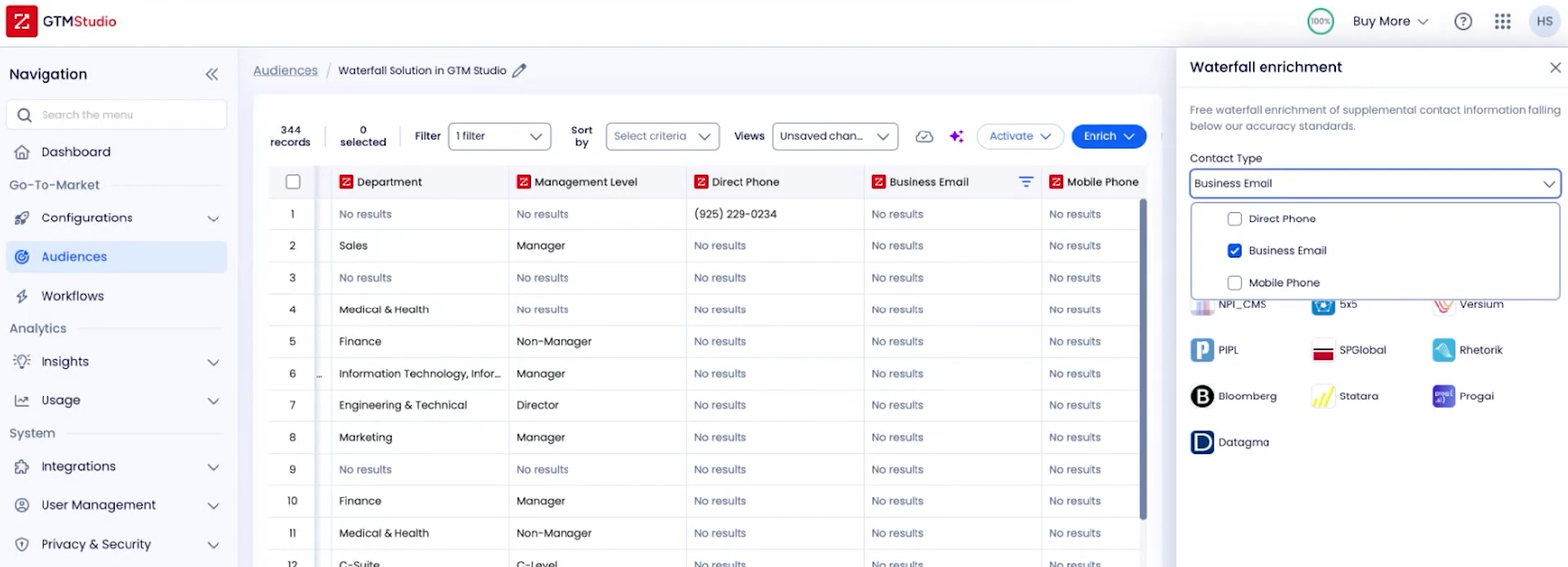Click the Management Level column header
This screenshot has height=567, width=1568.
[x=597, y=182]
